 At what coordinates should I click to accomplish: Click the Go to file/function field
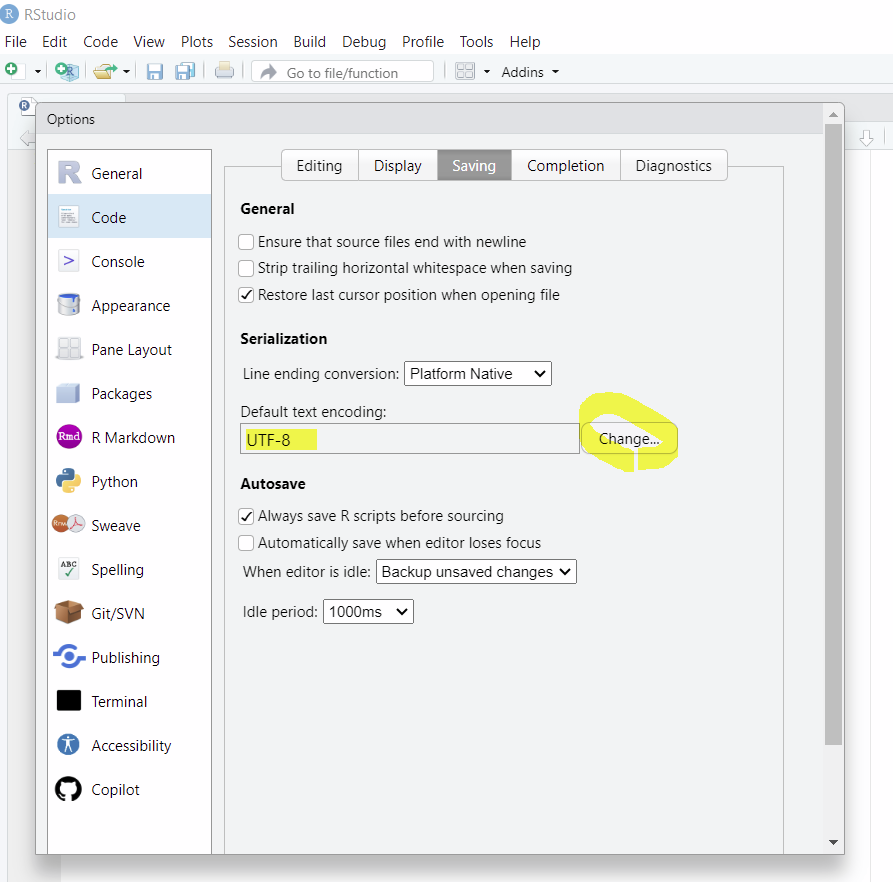tap(342, 72)
